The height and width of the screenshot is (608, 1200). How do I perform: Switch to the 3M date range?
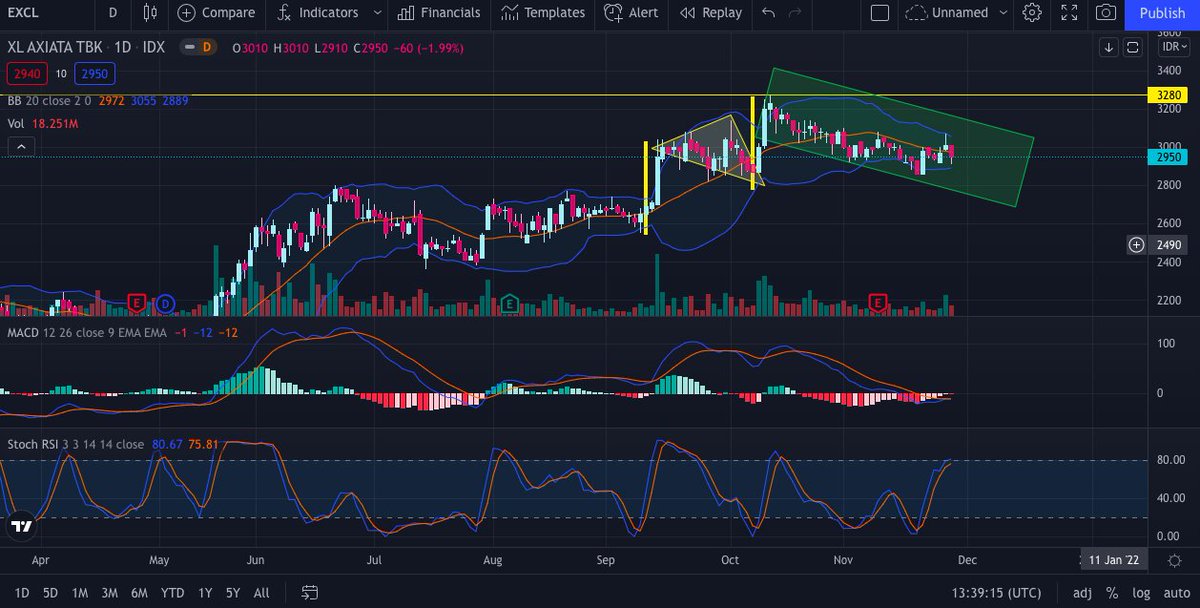(x=109, y=592)
